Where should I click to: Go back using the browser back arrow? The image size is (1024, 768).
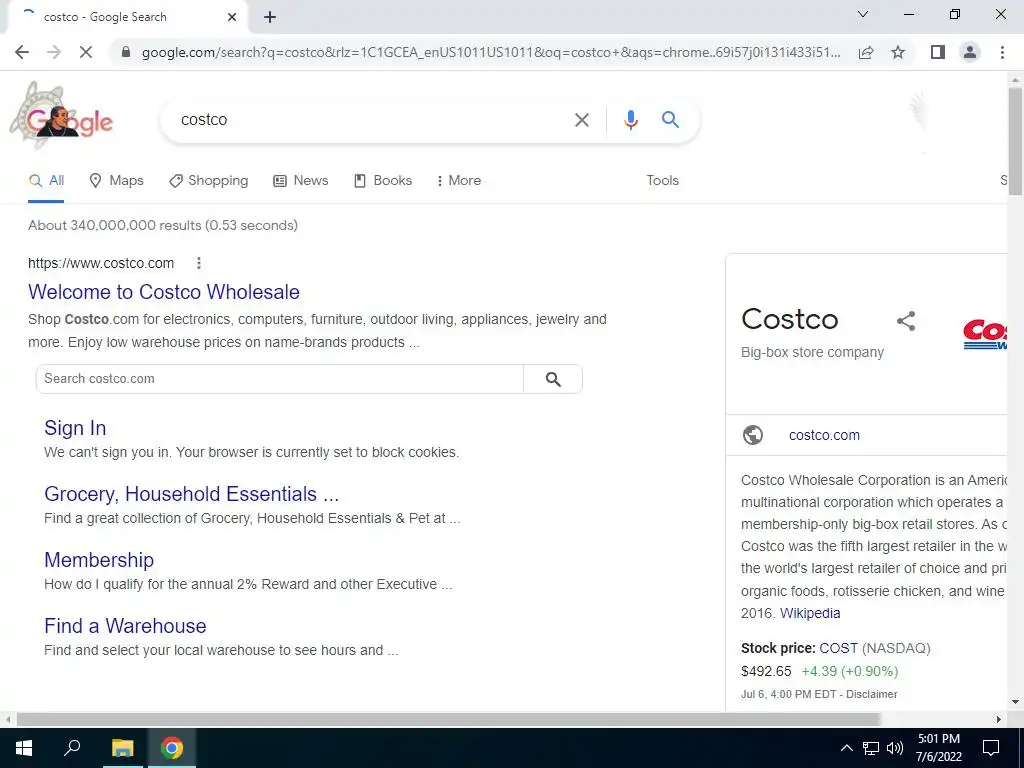pos(22,52)
